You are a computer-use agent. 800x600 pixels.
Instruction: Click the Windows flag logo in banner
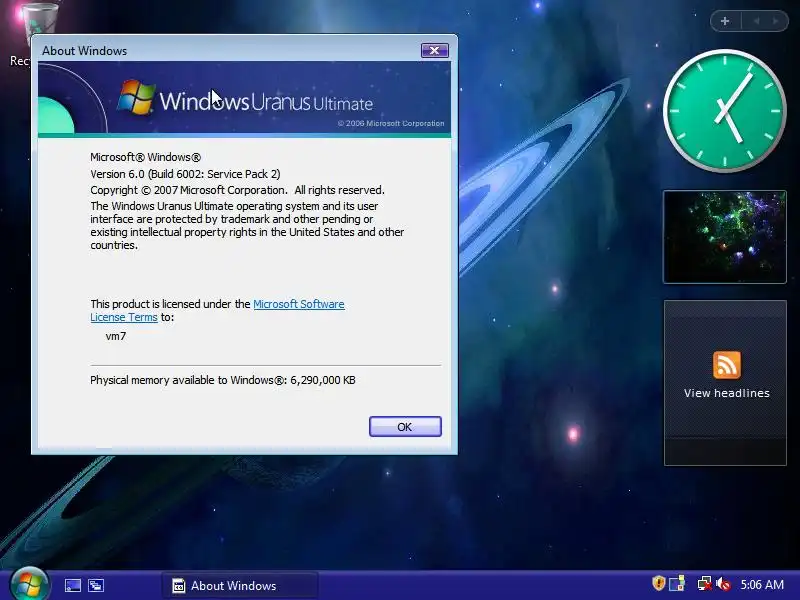pyautogui.click(x=136, y=96)
